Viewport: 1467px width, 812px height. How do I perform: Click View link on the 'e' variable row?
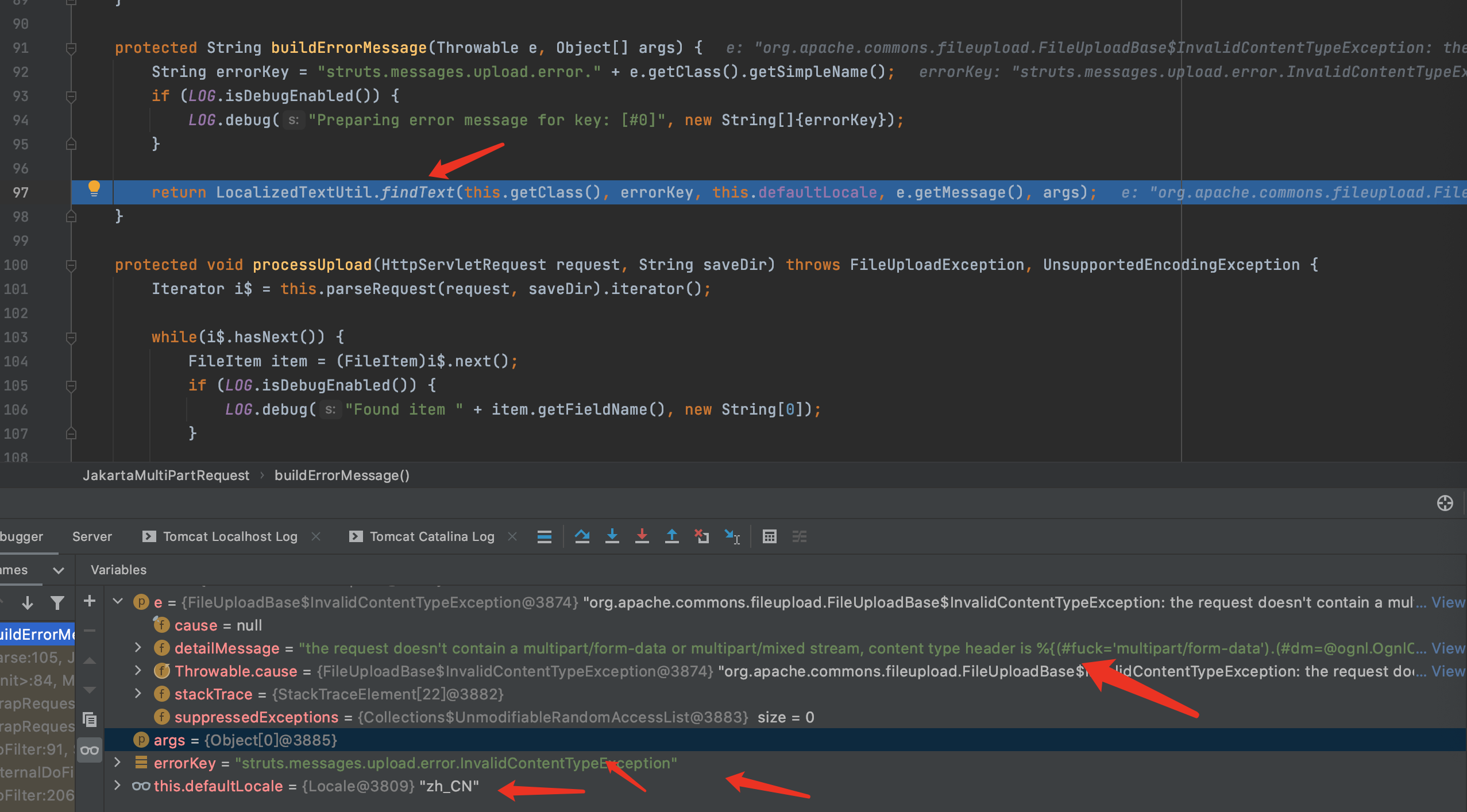tap(1448, 602)
